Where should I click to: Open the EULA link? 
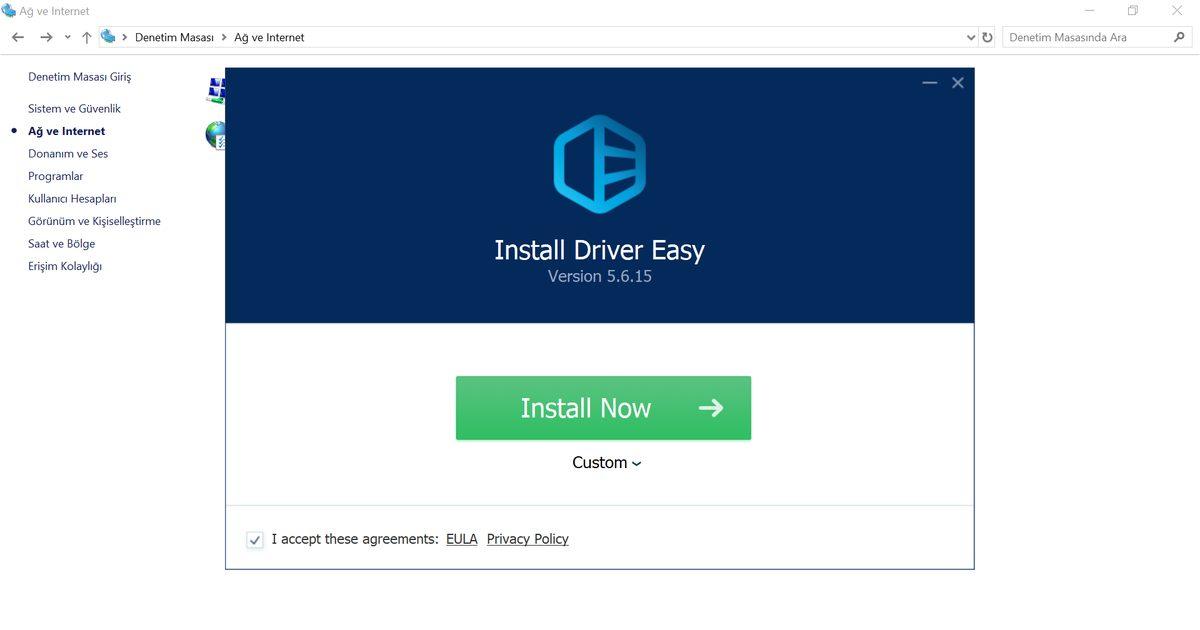tap(461, 539)
